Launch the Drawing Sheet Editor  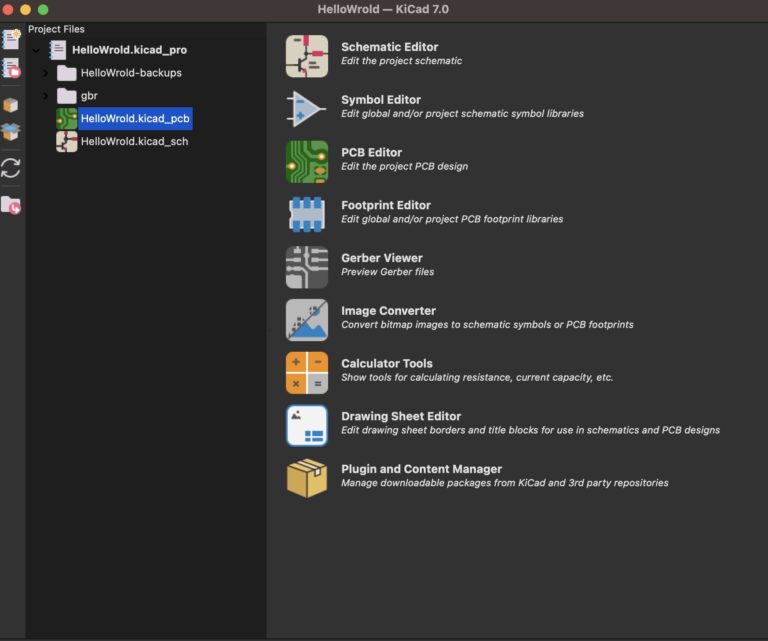(x=307, y=426)
